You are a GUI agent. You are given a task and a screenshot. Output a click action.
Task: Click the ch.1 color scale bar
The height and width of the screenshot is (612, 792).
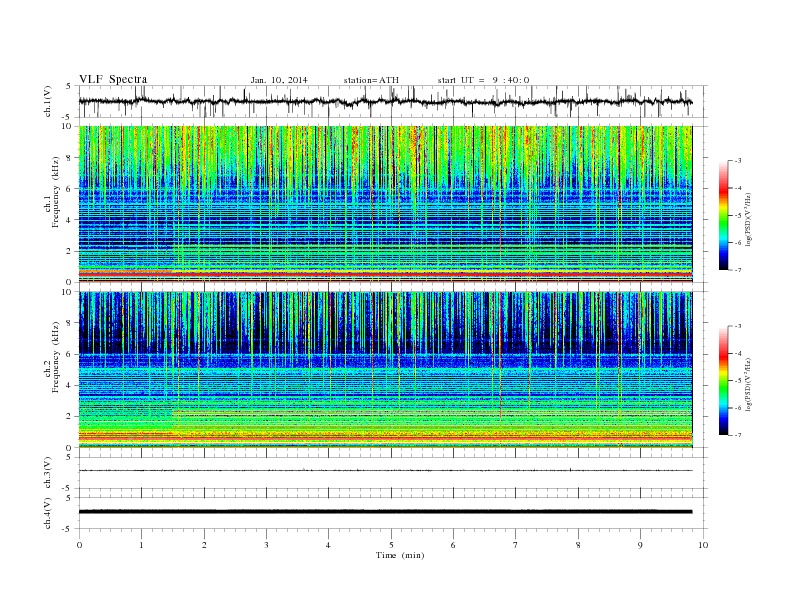tap(723, 215)
